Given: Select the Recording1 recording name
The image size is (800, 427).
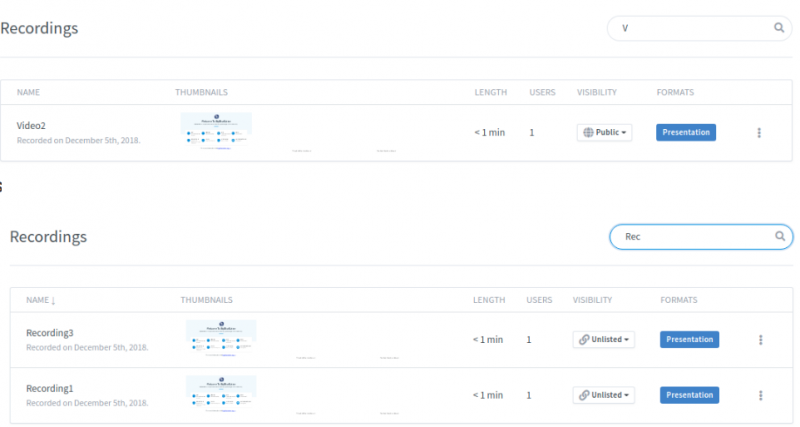Looking at the screenshot, I should click(x=50, y=388).
